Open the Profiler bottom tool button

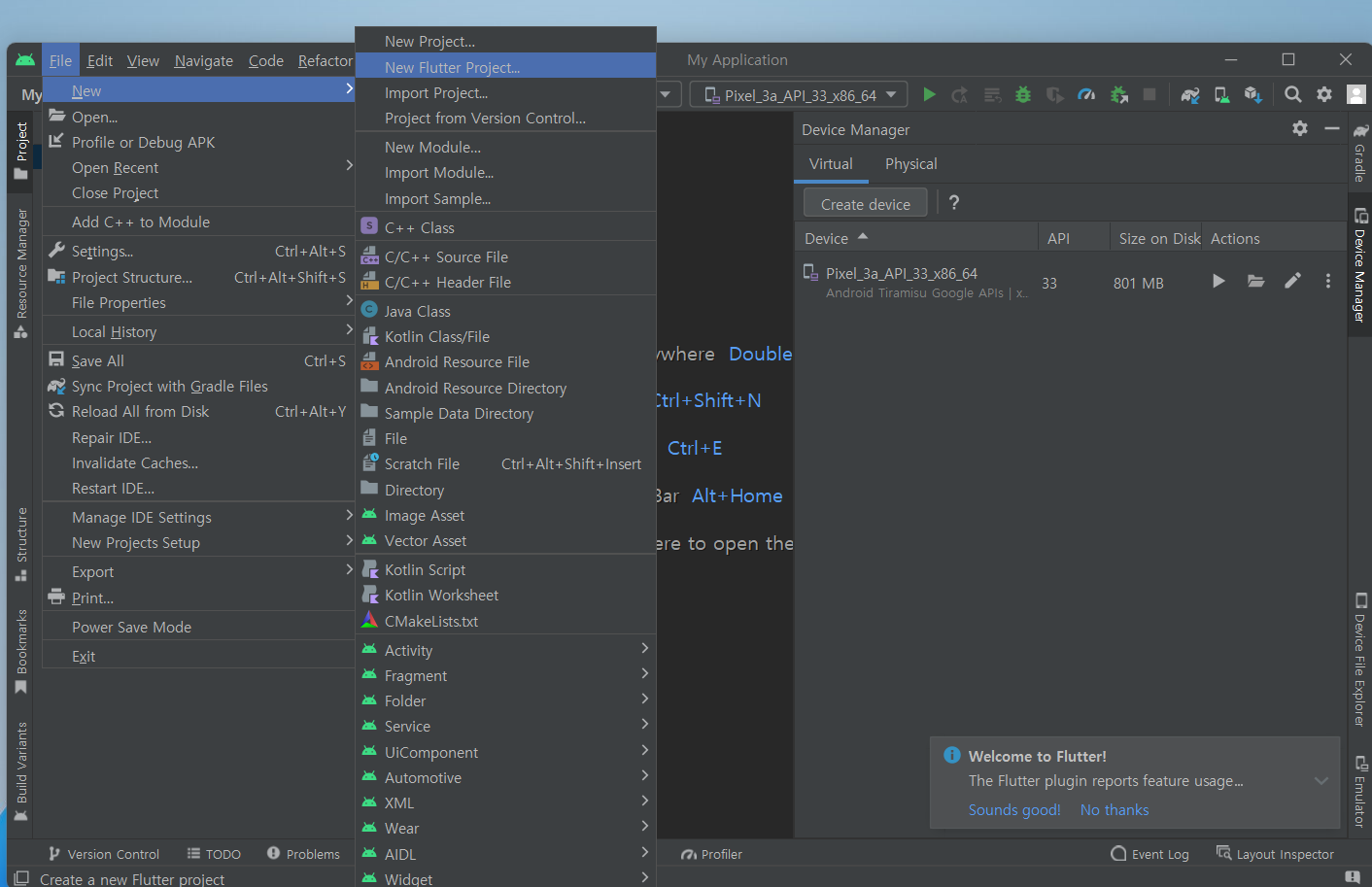click(x=712, y=854)
